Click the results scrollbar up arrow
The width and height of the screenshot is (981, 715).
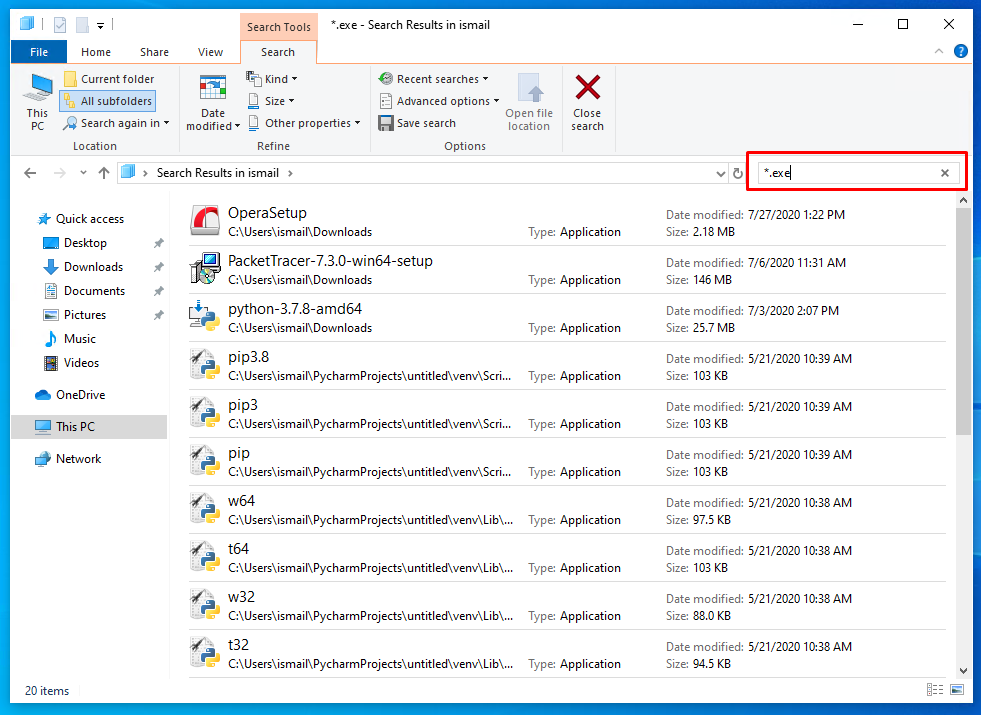click(963, 200)
